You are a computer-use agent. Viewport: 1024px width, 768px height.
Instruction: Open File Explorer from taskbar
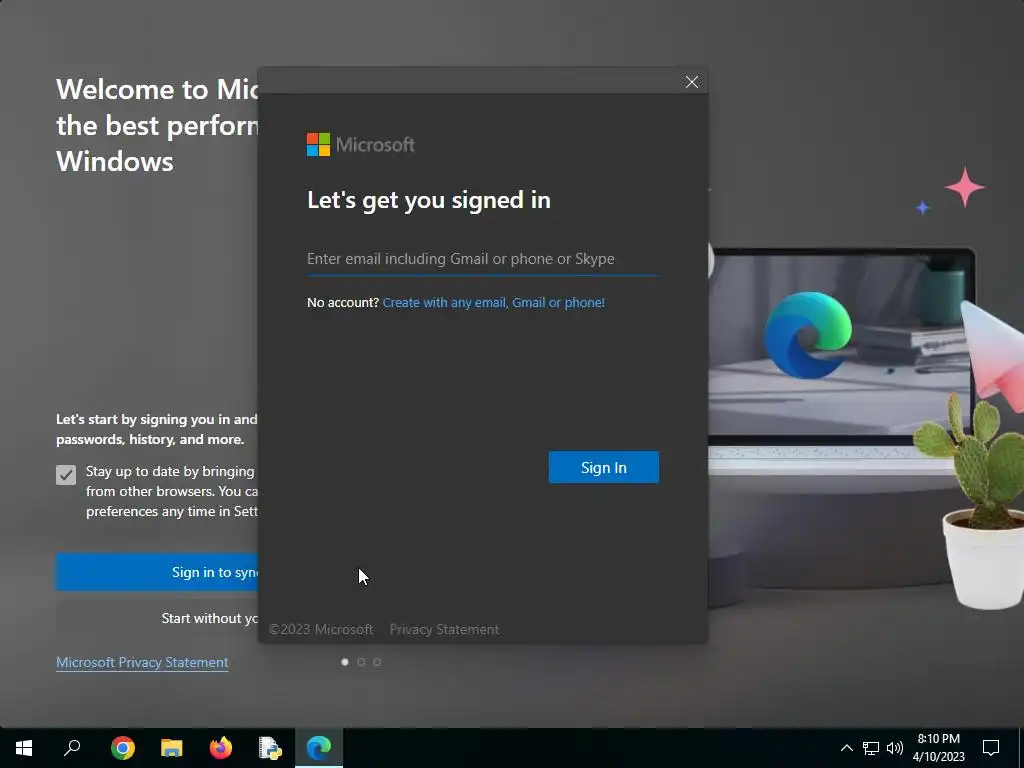pos(172,748)
